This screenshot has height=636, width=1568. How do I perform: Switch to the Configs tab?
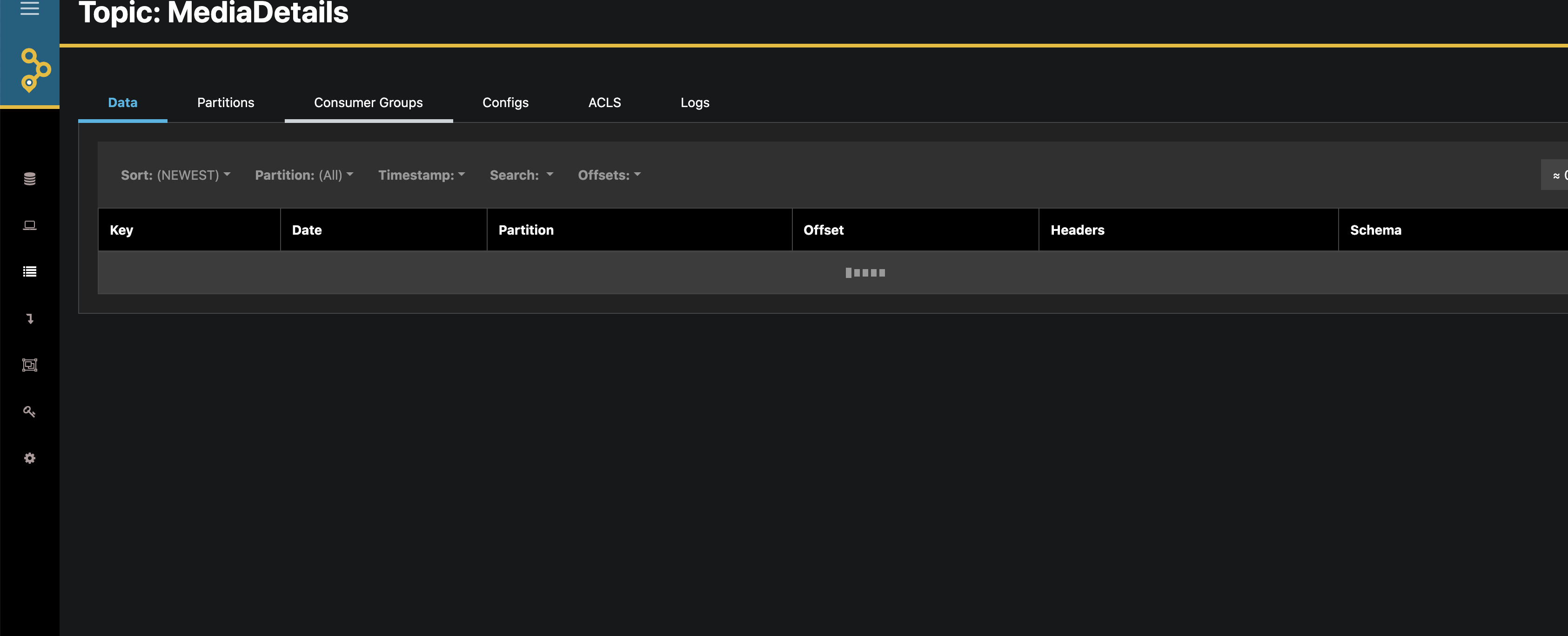[x=505, y=102]
